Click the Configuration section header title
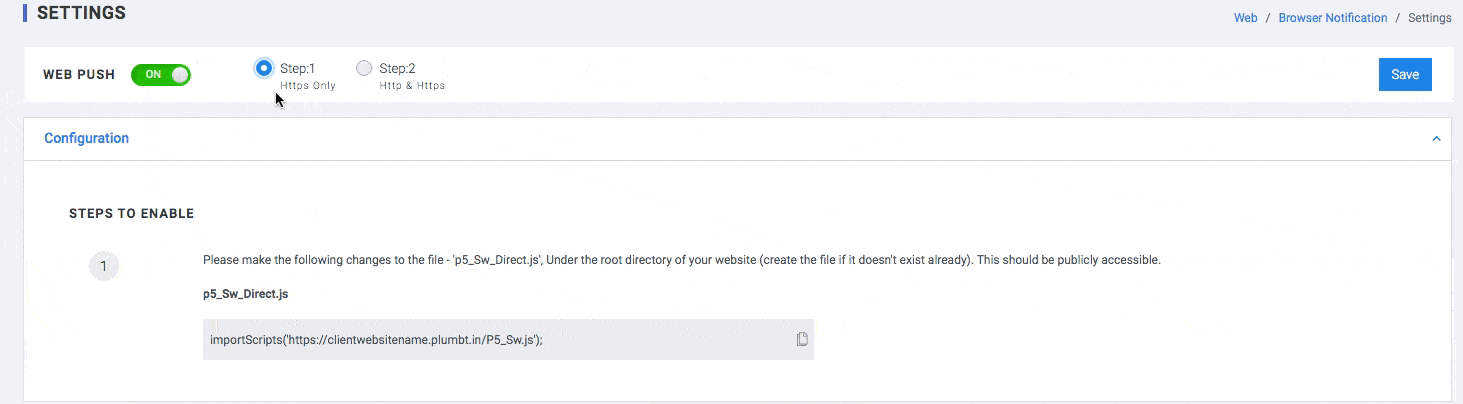The image size is (1463, 404). [x=86, y=138]
